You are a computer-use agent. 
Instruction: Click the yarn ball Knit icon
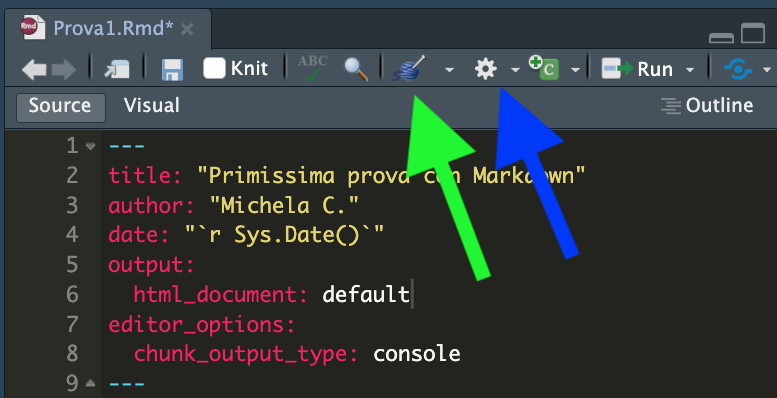409,68
